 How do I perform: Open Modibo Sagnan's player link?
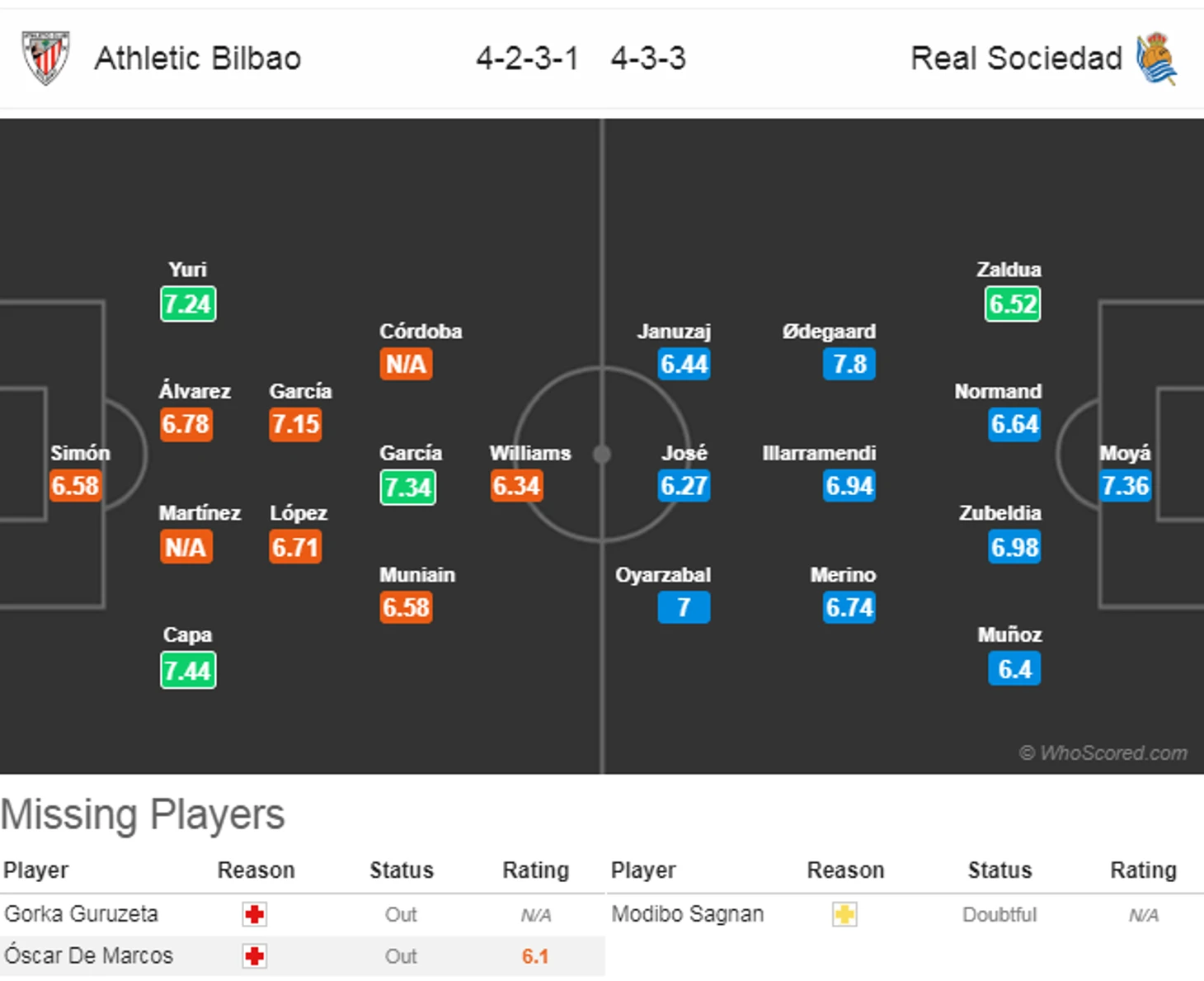[x=688, y=914]
